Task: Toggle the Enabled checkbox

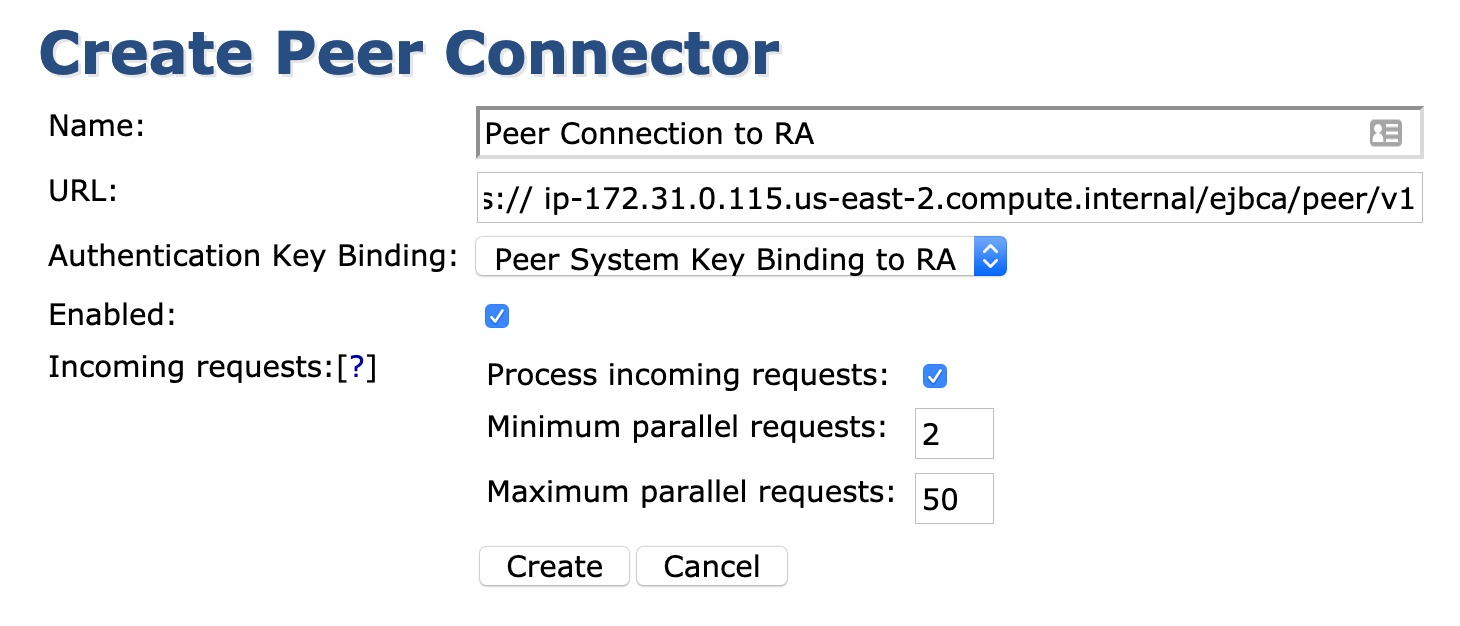Action: click(497, 317)
